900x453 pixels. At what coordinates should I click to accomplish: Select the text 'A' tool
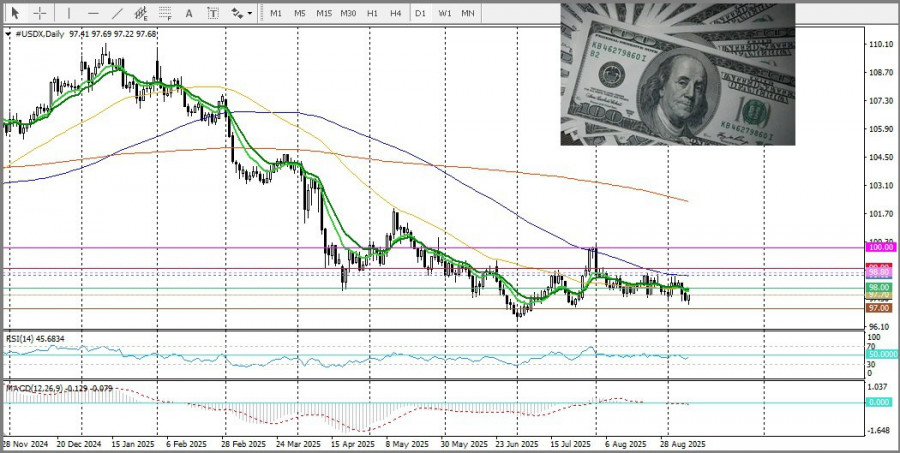(x=189, y=13)
